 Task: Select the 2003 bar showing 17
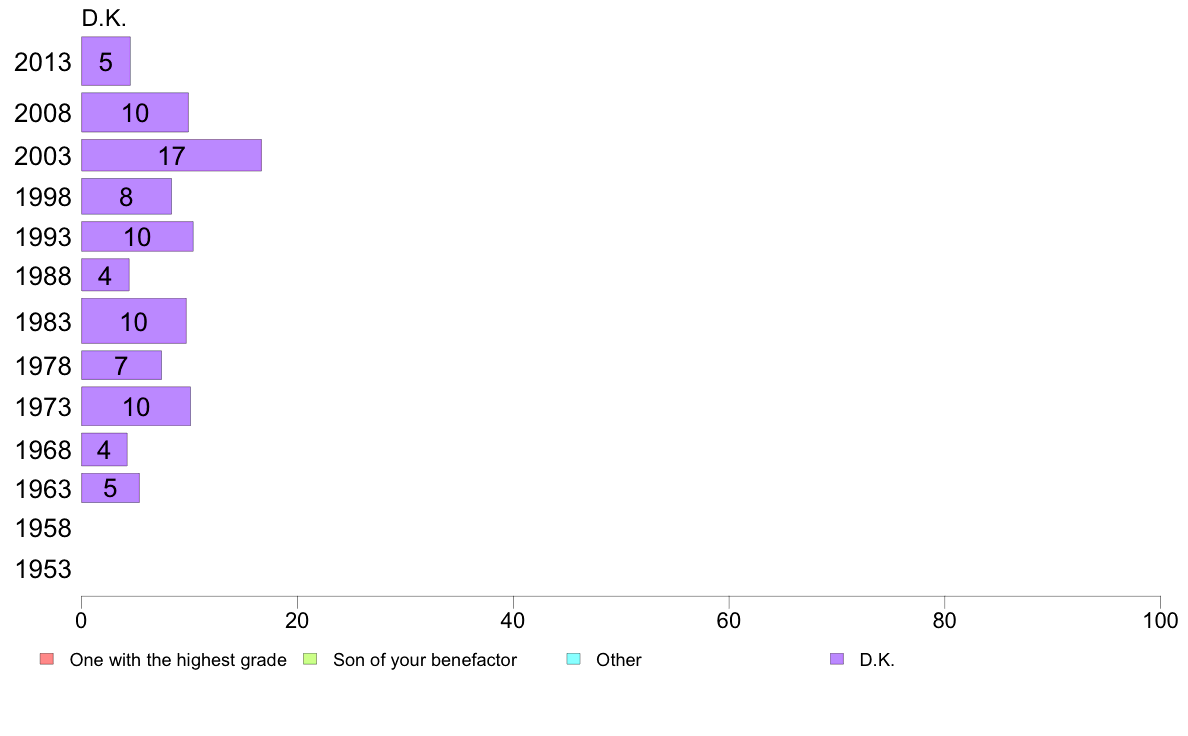171,155
